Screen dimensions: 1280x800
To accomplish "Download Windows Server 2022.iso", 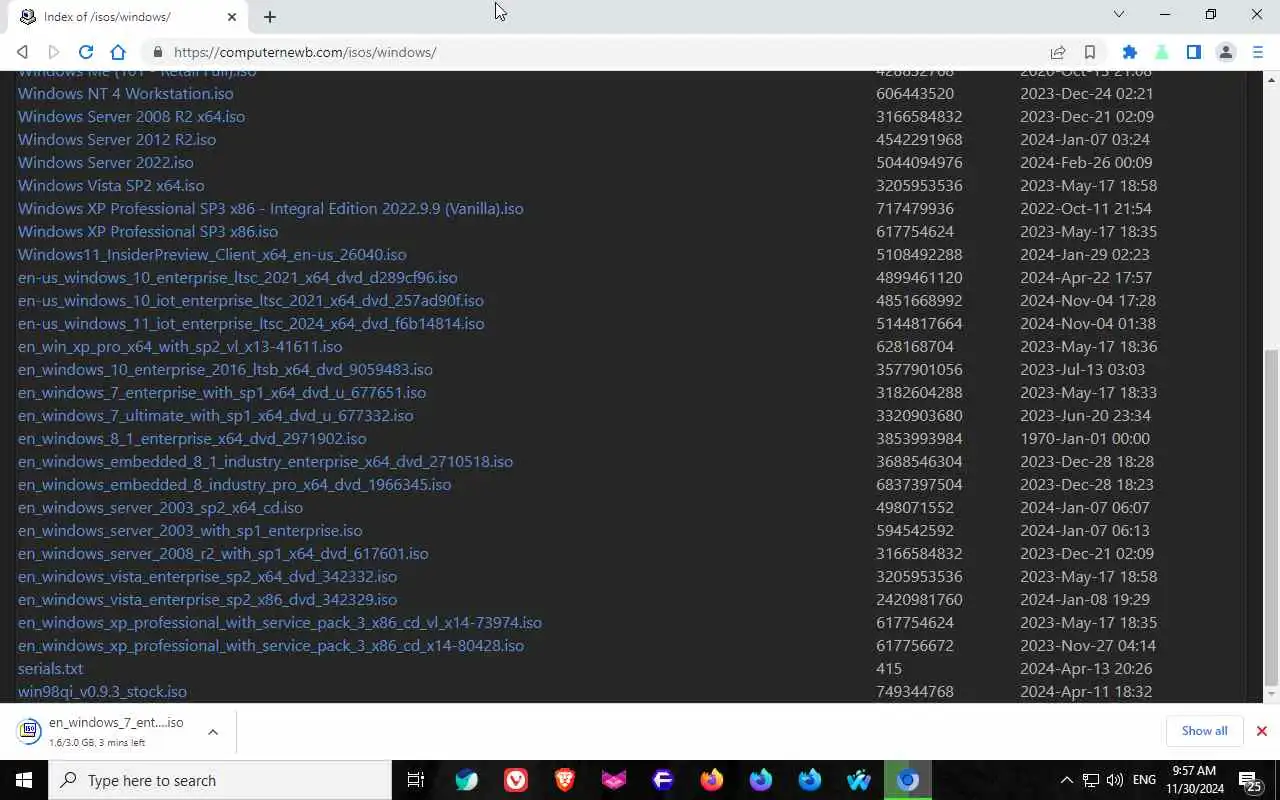I will pyautogui.click(x=106, y=162).
